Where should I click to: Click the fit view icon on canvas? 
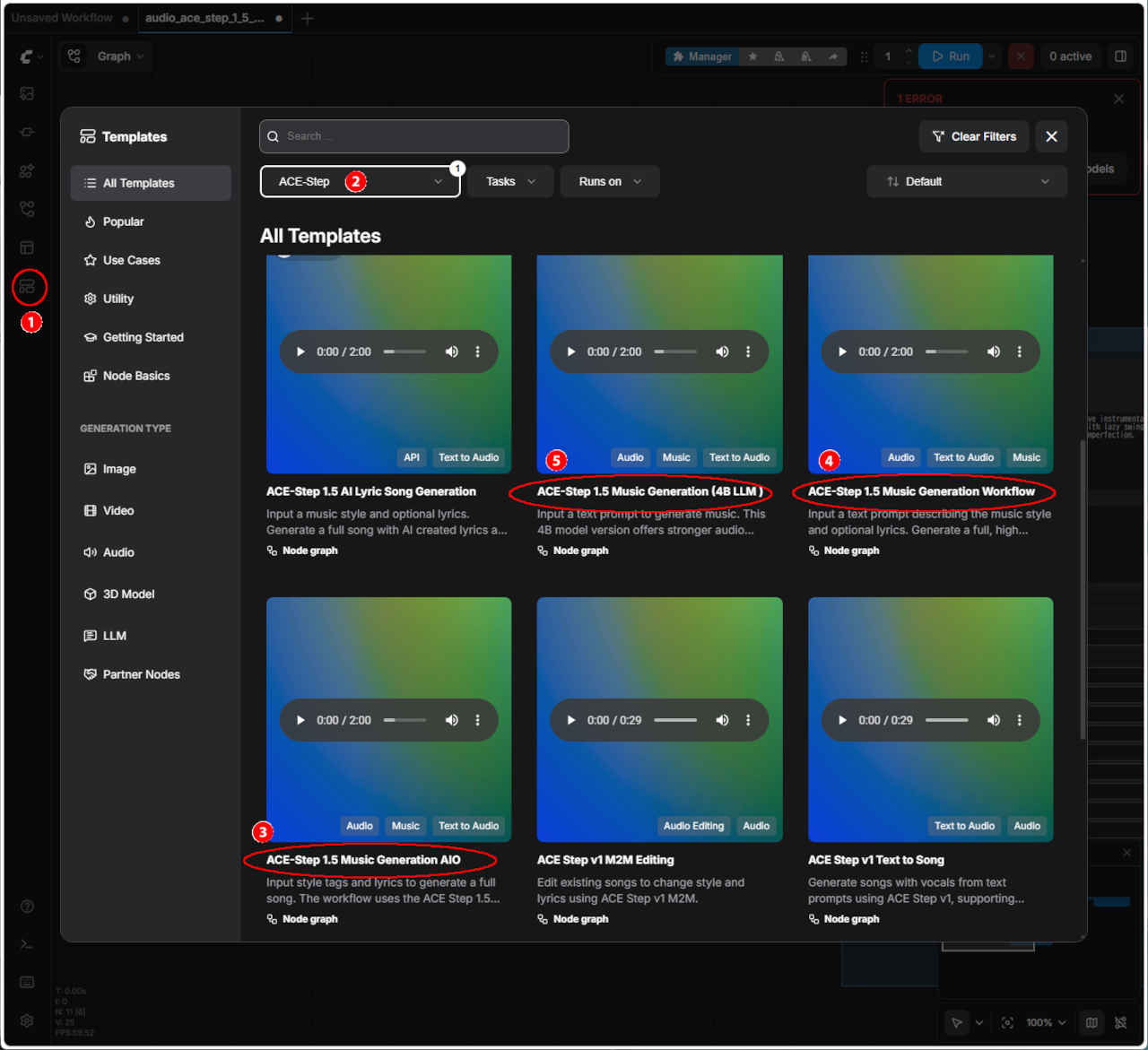pyautogui.click(x=1007, y=1022)
